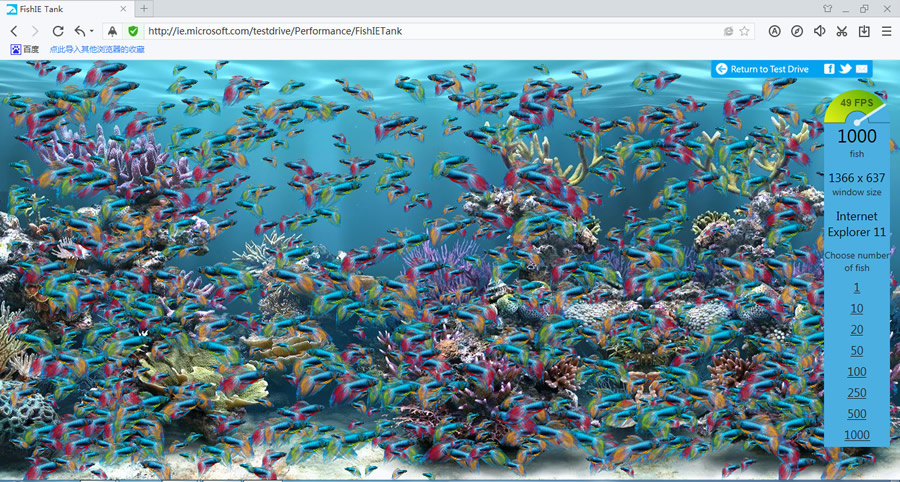Click the import favorites from other browsers link
Screen dimensions: 900x482
[97, 49]
